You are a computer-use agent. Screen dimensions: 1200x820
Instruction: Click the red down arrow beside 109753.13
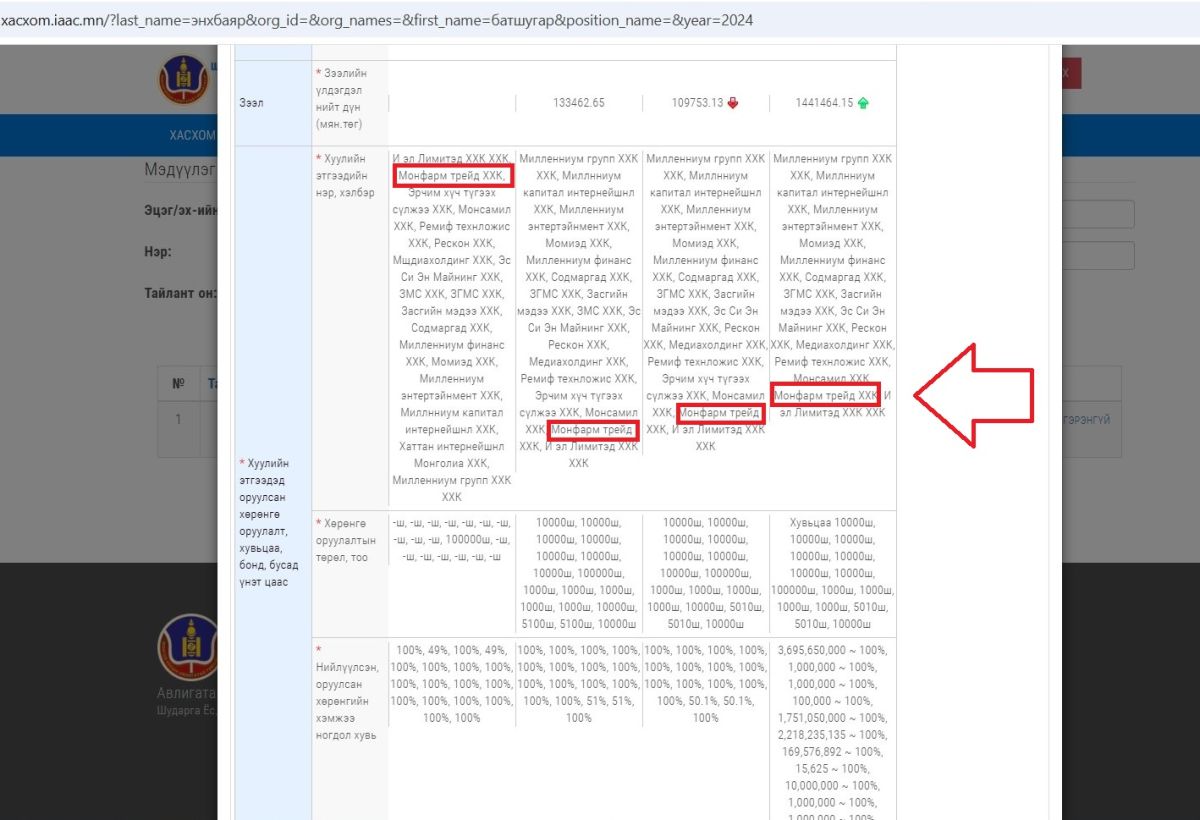(x=732, y=103)
